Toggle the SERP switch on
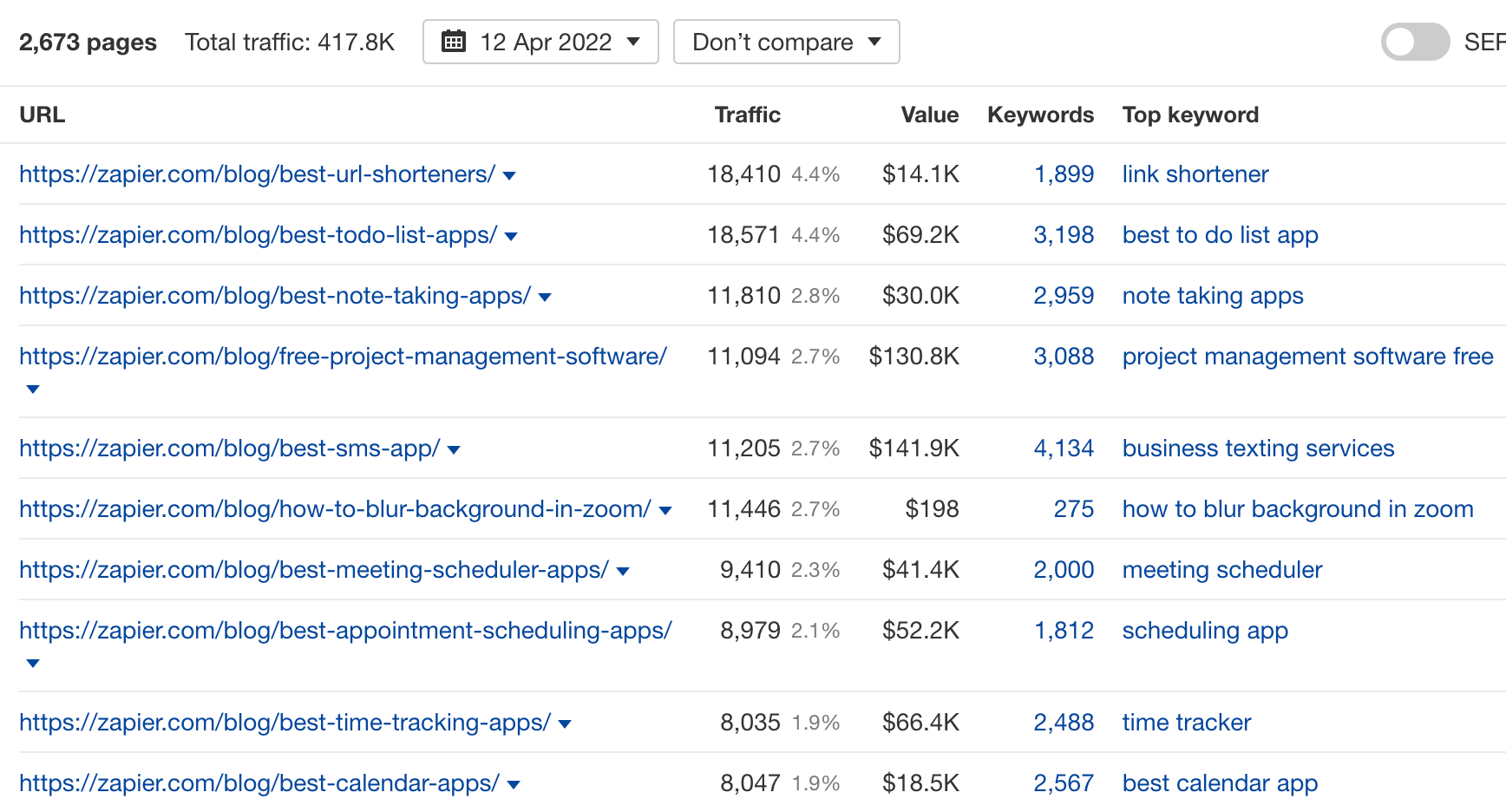 click(1415, 41)
